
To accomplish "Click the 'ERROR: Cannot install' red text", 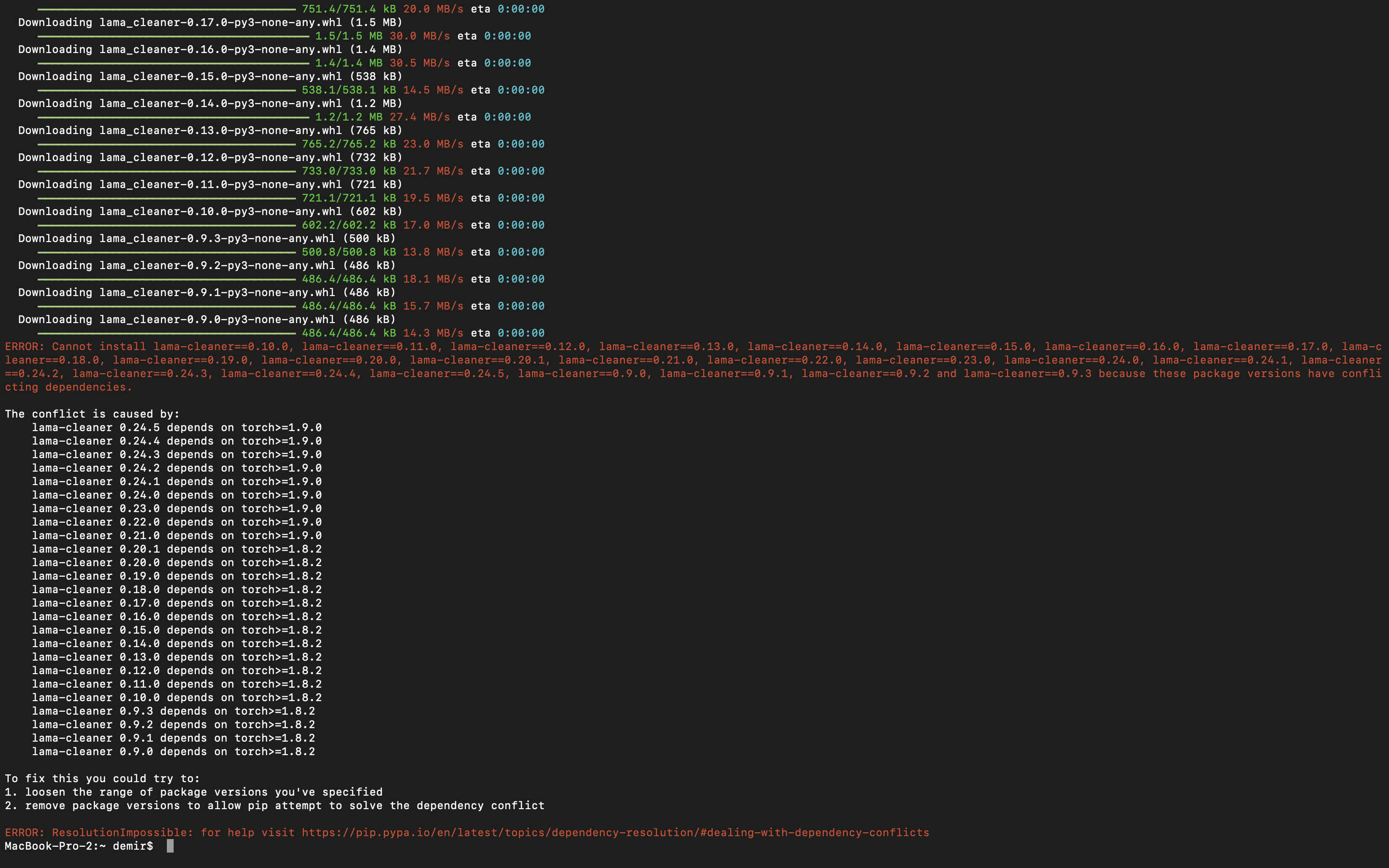I will (x=76, y=347).
